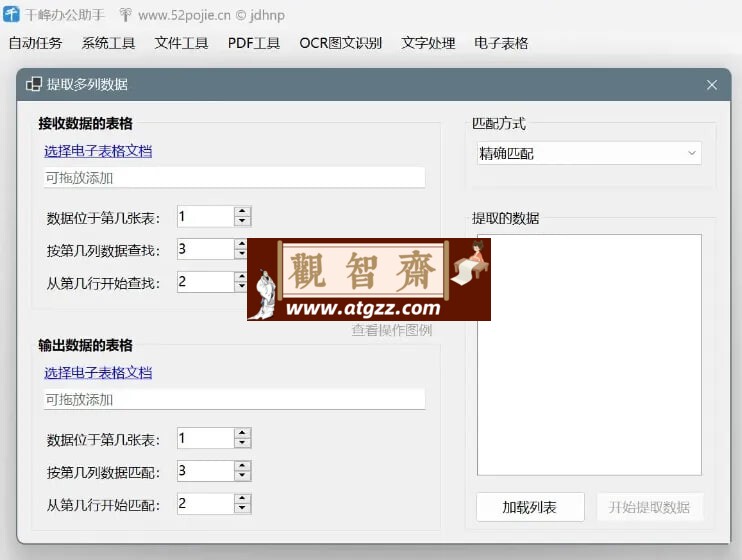The width and height of the screenshot is (742, 560).
Task: Click the receiving table 数据位于第几张表 value field
Action: pos(205,216)
